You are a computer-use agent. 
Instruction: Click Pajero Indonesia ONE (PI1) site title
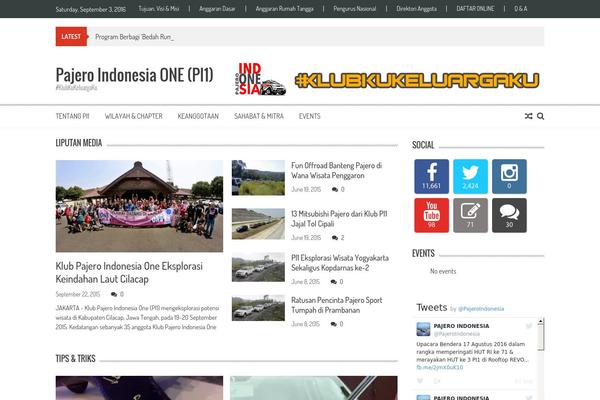(134, 75)
